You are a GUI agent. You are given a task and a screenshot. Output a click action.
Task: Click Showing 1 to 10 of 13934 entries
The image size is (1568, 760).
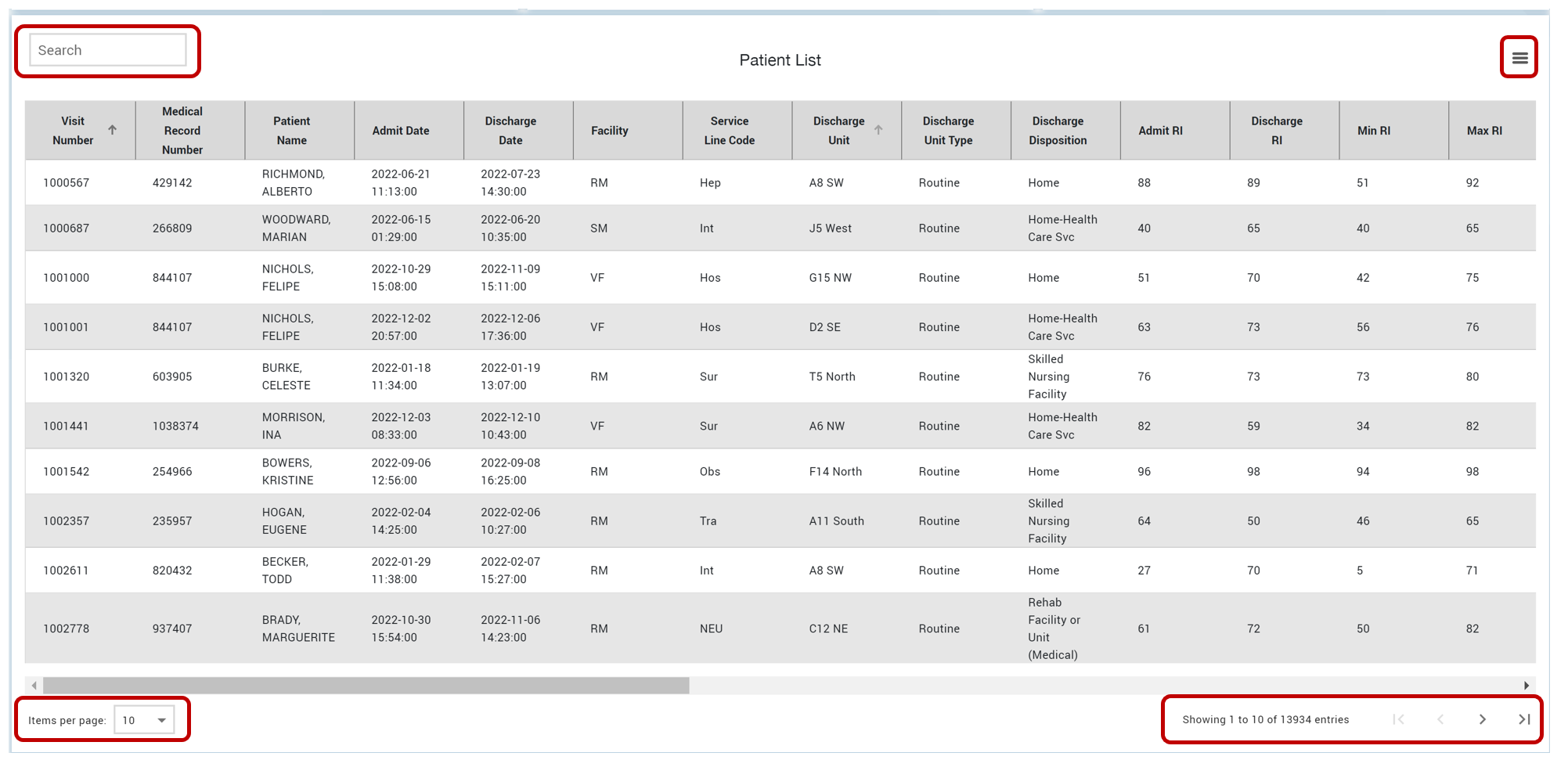[1266, 719]
